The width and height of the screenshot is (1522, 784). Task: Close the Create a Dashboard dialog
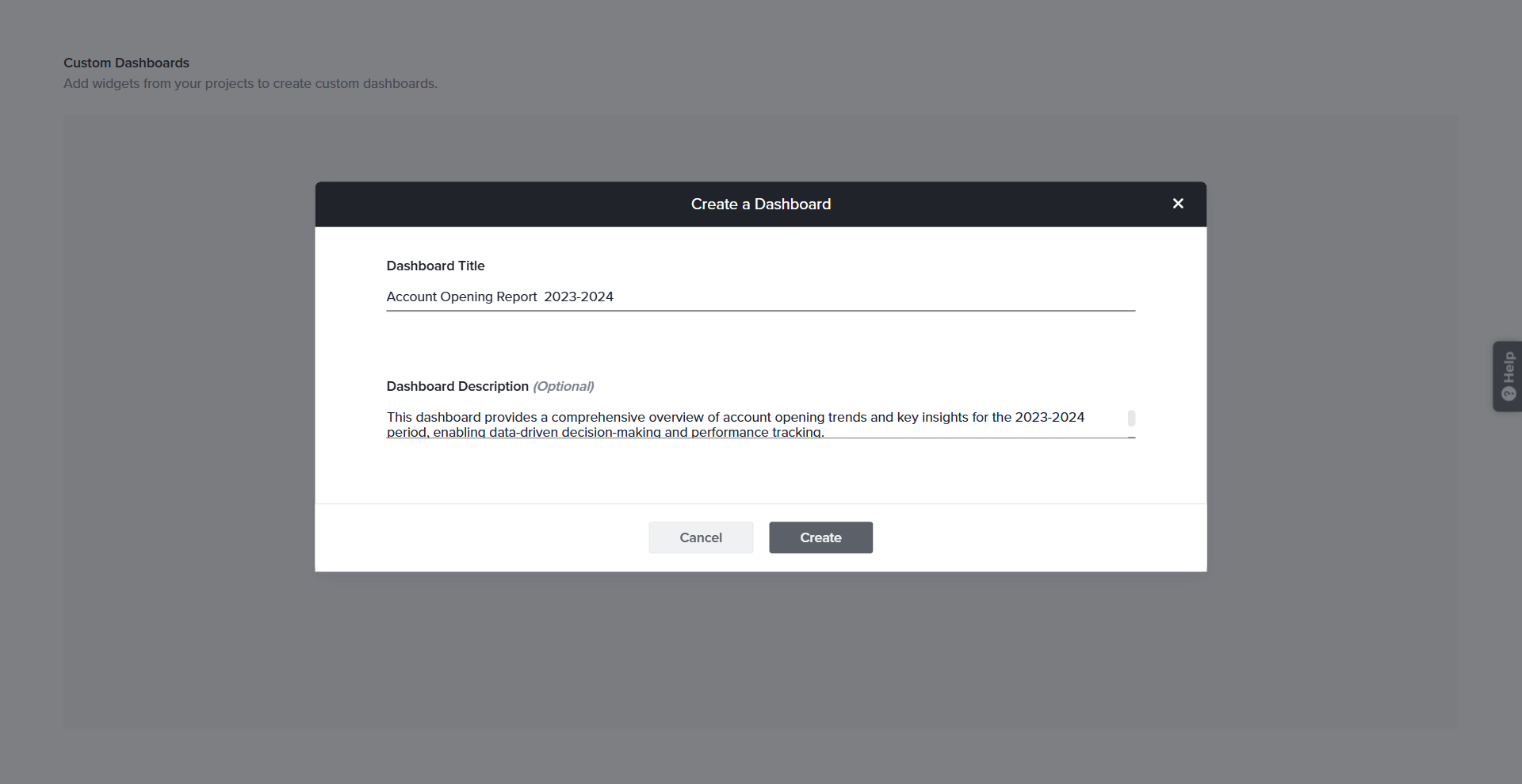pyautogui.click(x=1178, y=204)
